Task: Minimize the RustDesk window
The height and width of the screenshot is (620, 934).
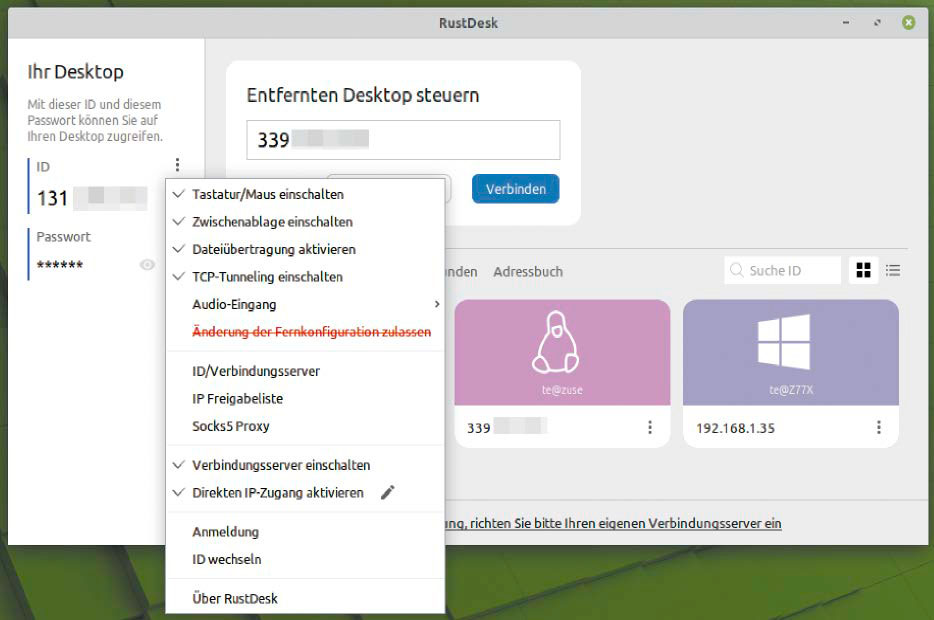Action: click(846, 23)
